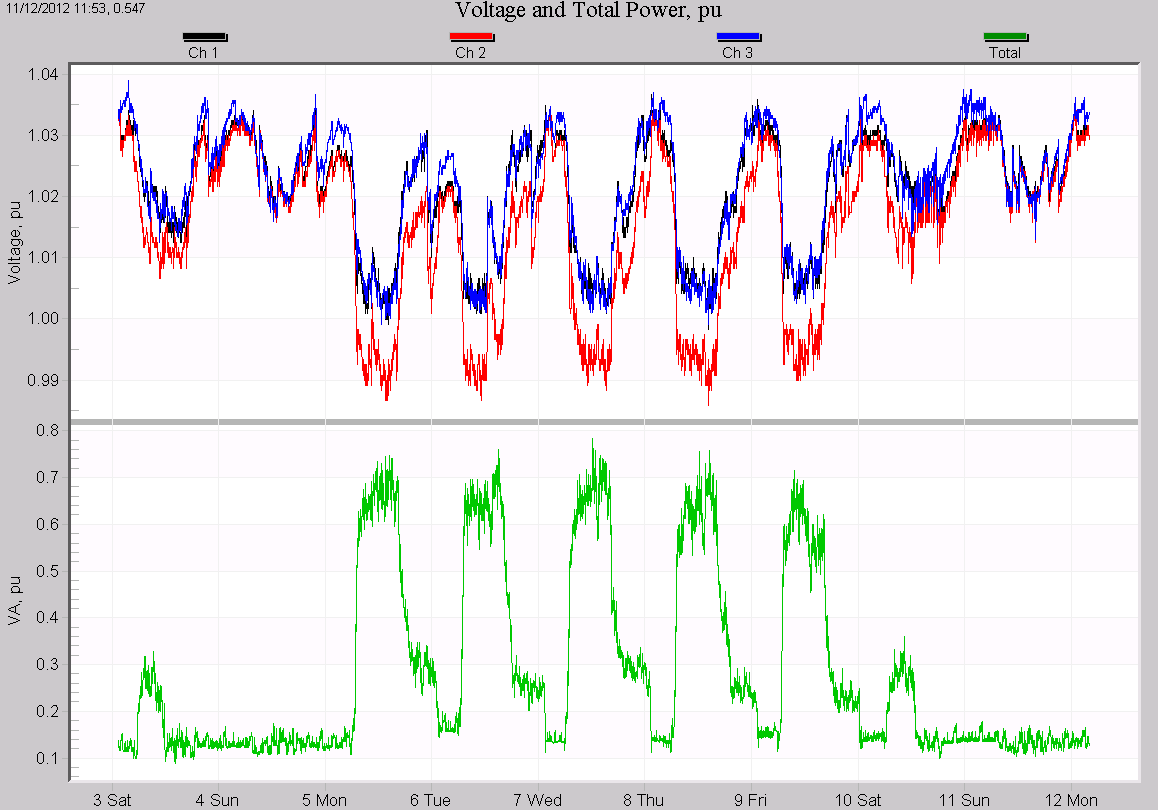
Task: Select the Ch 1 black legend swatch
Action: point(205,36)
